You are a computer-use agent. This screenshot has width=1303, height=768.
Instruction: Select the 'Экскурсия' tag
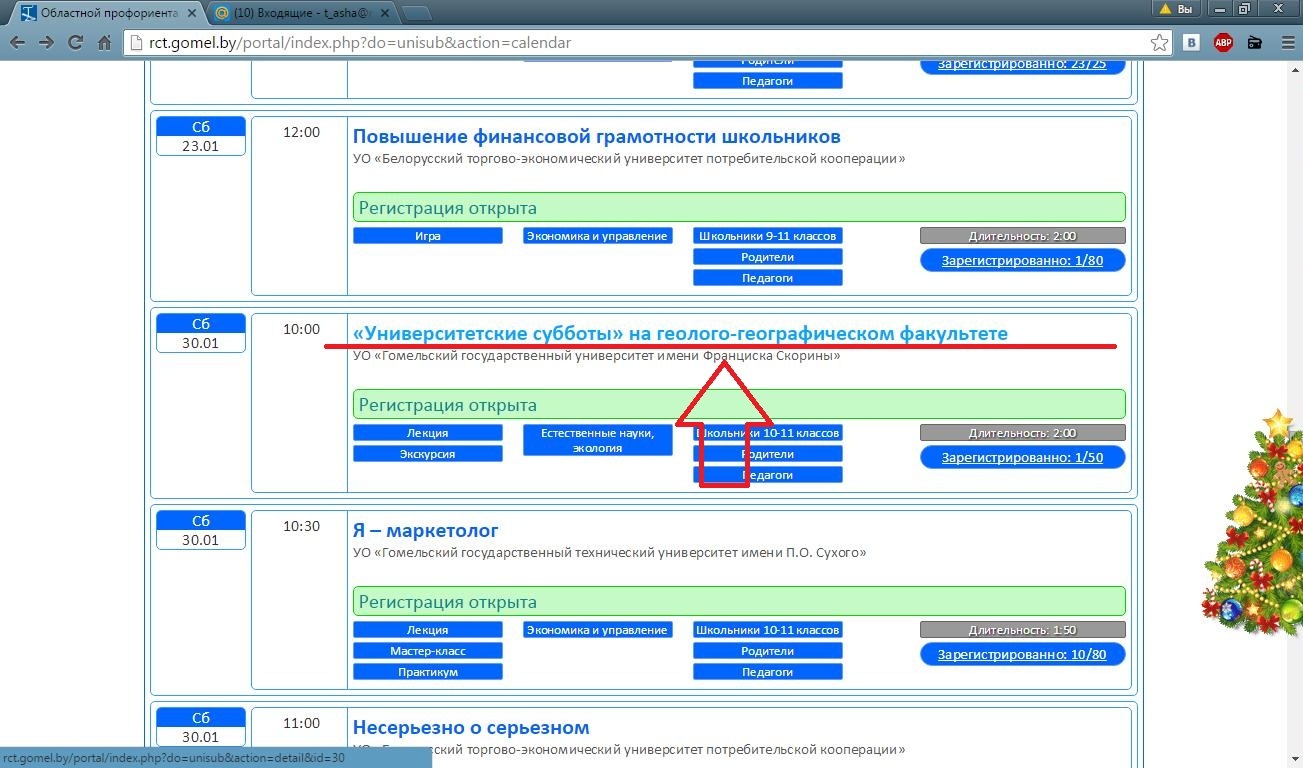428,454
